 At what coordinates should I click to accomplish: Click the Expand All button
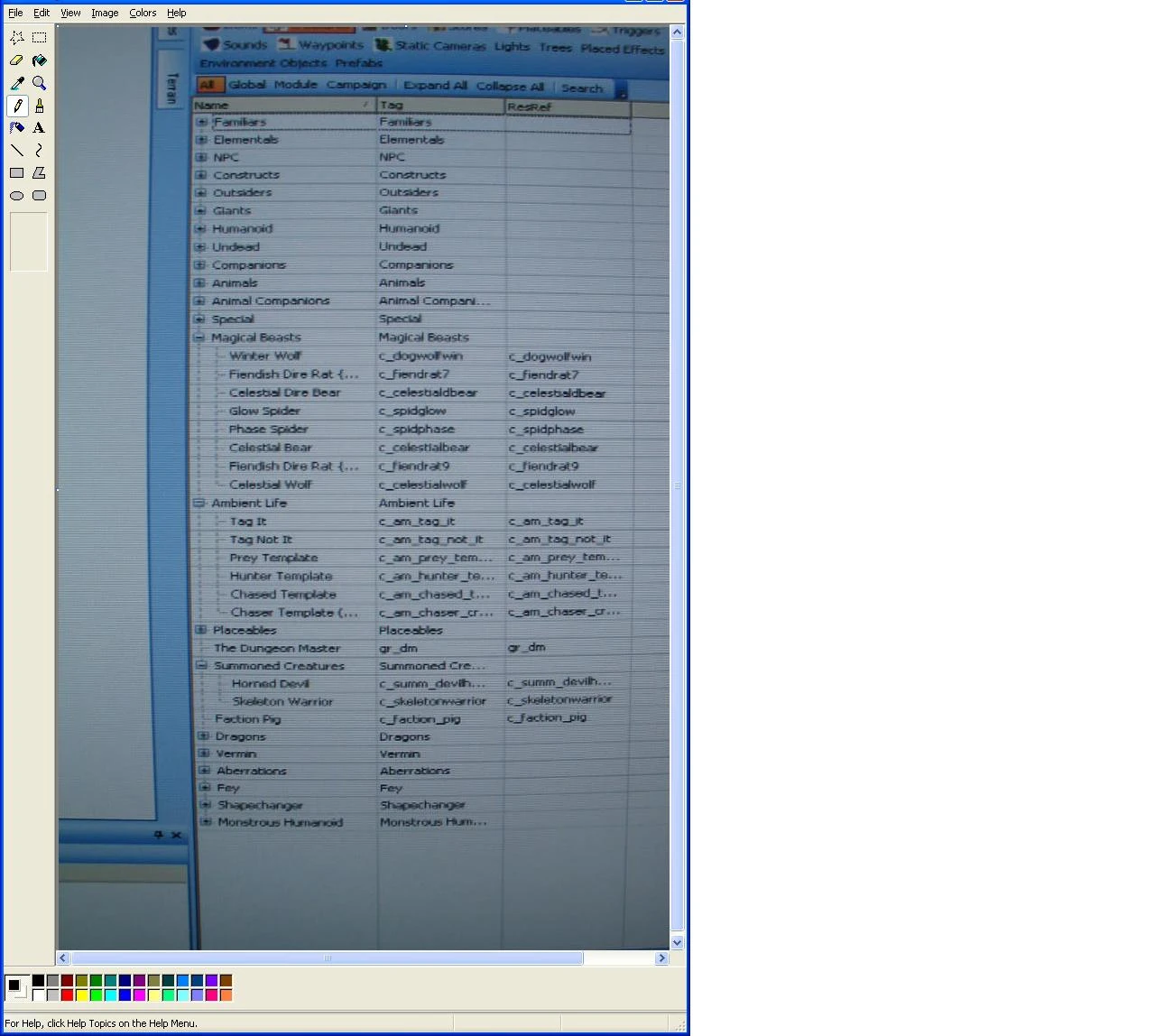click(x=435, y=86)
